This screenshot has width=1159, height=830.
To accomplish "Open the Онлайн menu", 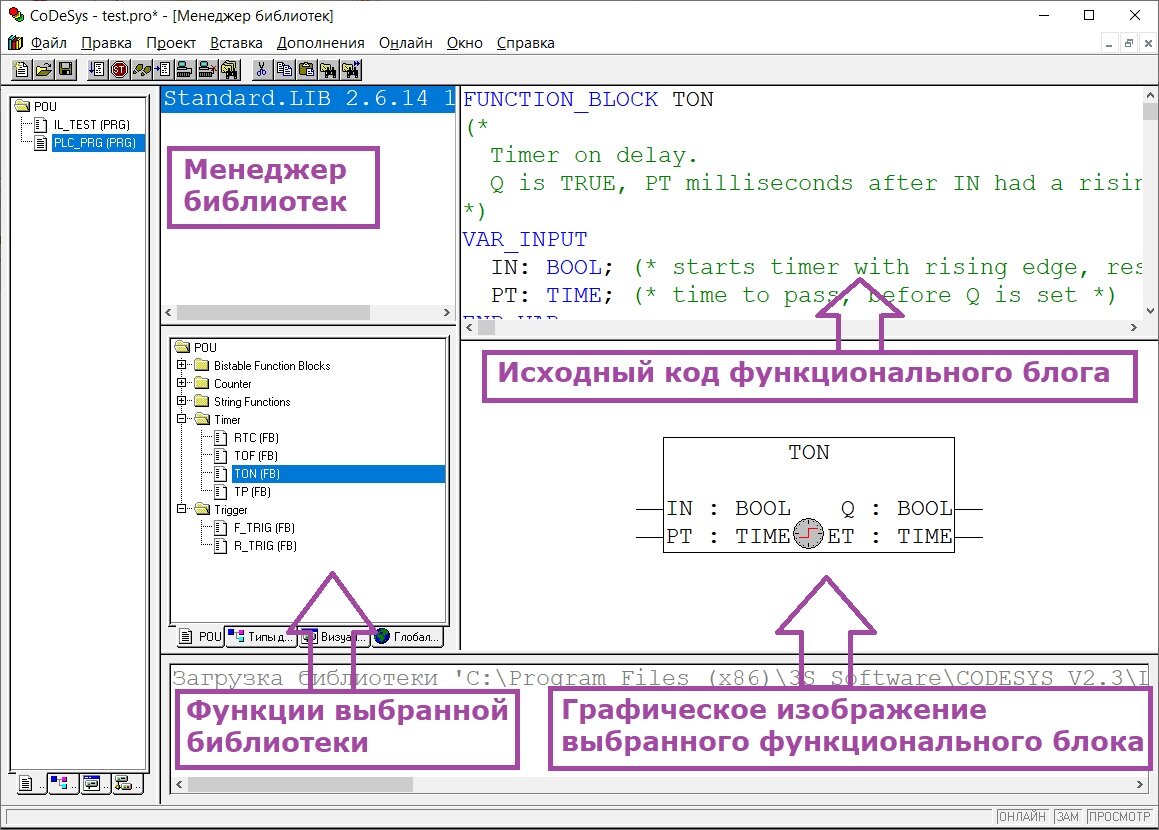I will click(406, 43).
